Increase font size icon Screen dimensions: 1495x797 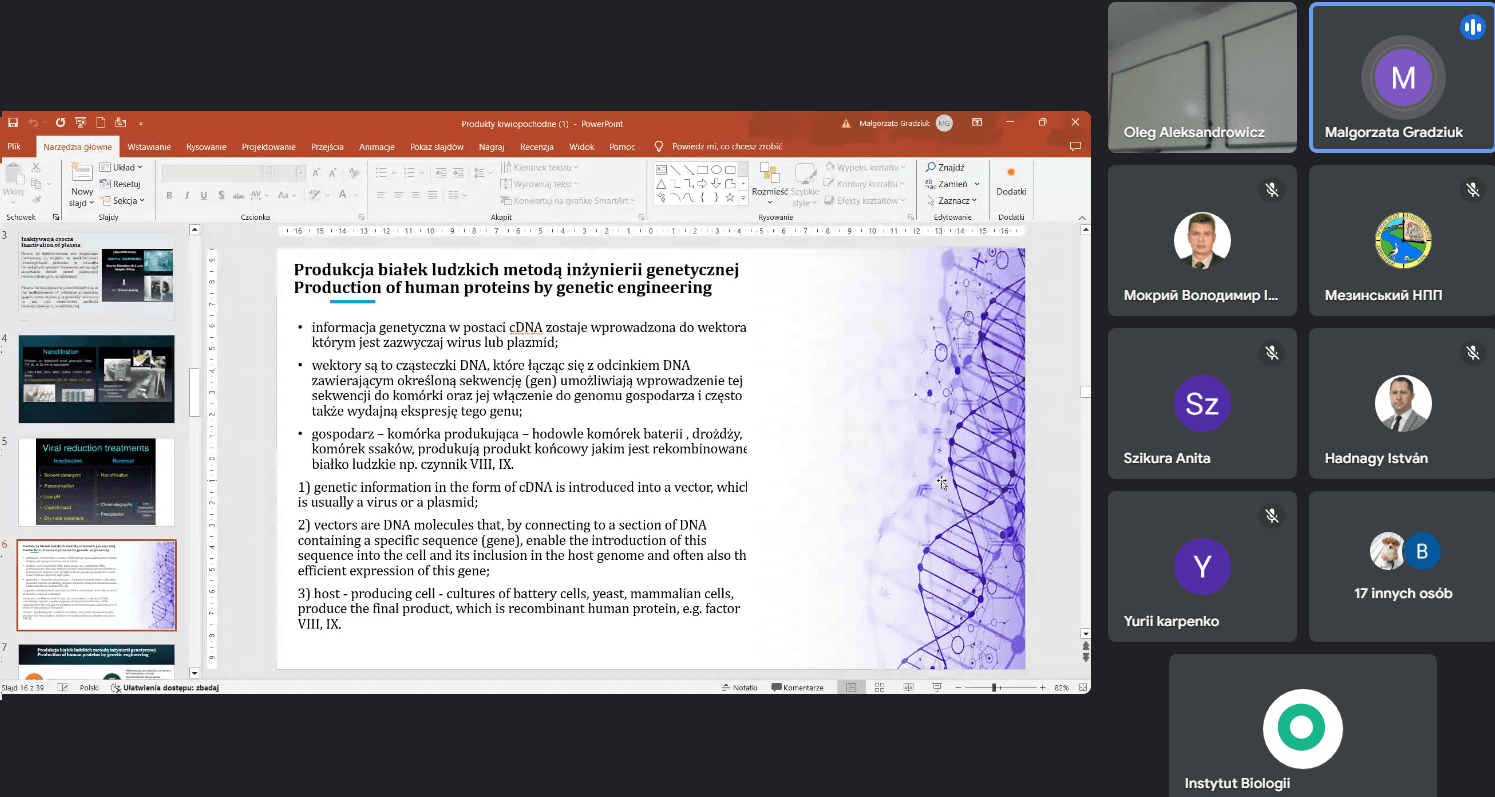click(315, 173)
